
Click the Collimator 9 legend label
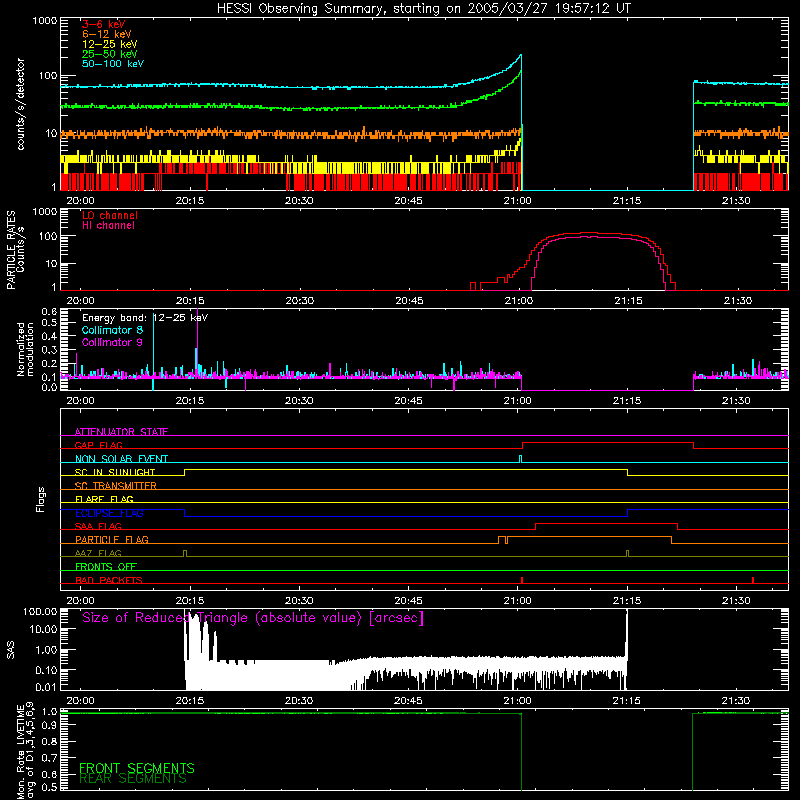coord(112,342)
